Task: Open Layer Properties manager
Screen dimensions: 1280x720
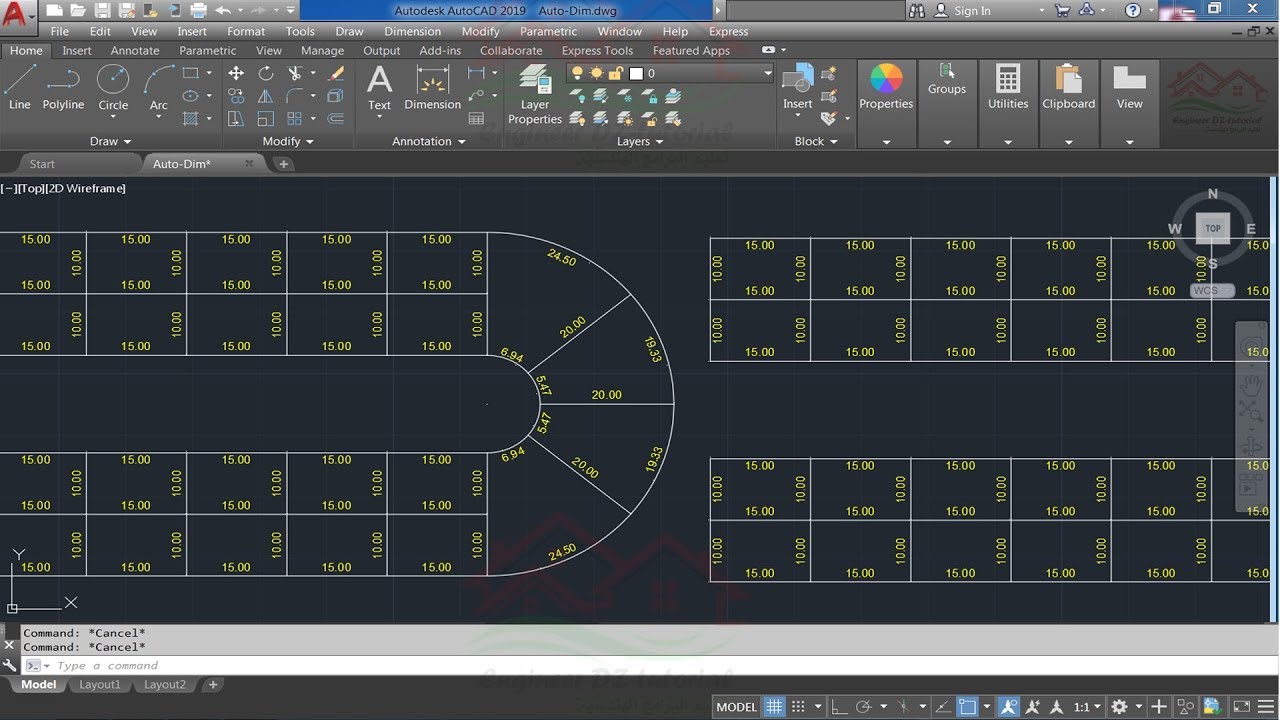Action: [535, 95]
